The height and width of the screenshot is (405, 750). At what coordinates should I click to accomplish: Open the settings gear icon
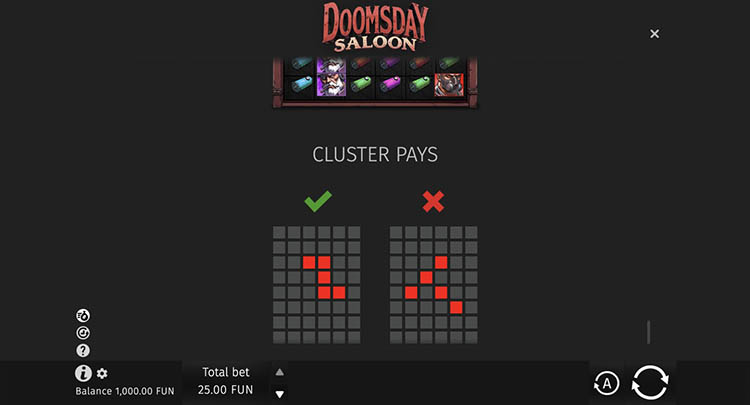(102, 373)
